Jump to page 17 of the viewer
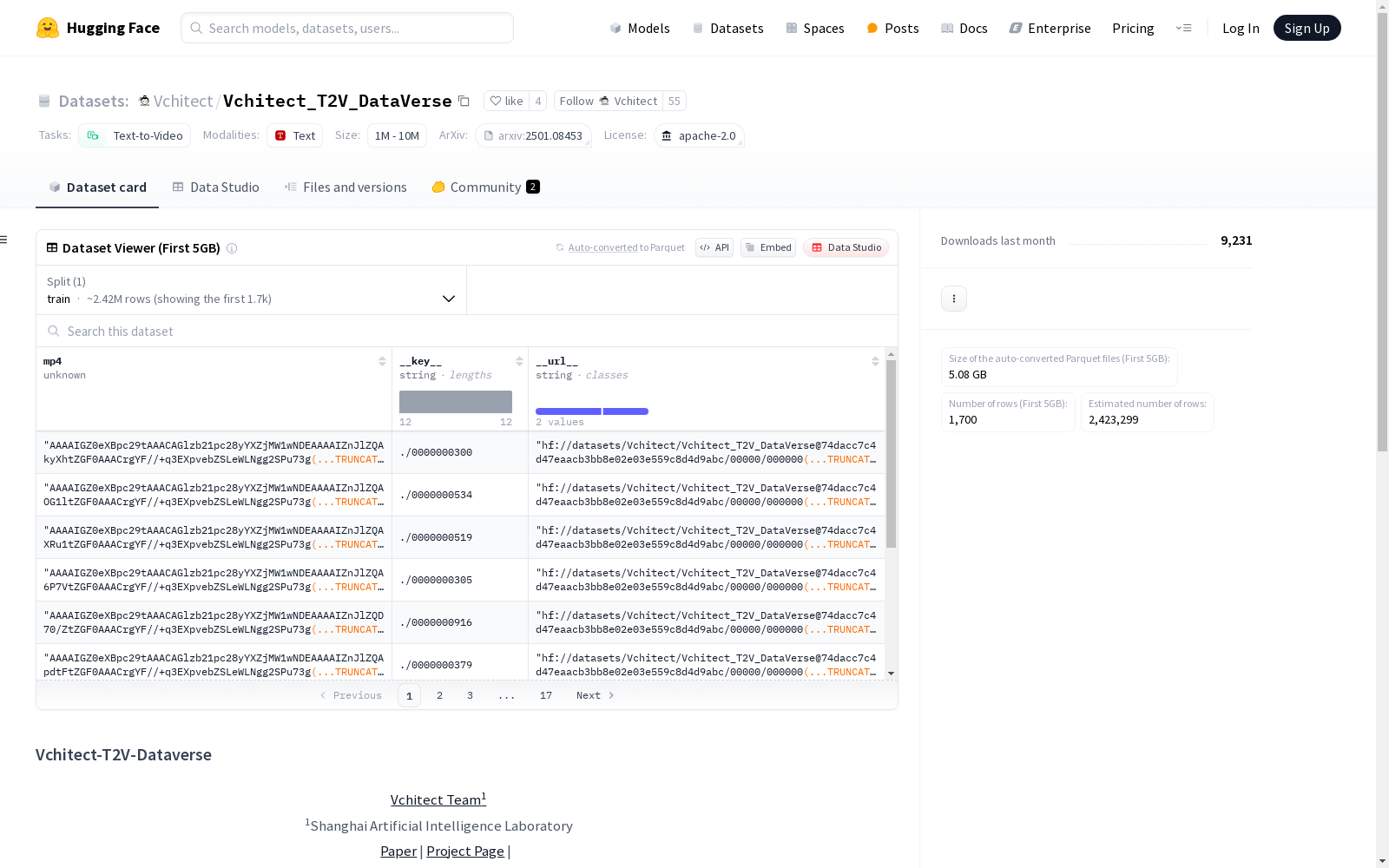 click(x=546, y=695)
